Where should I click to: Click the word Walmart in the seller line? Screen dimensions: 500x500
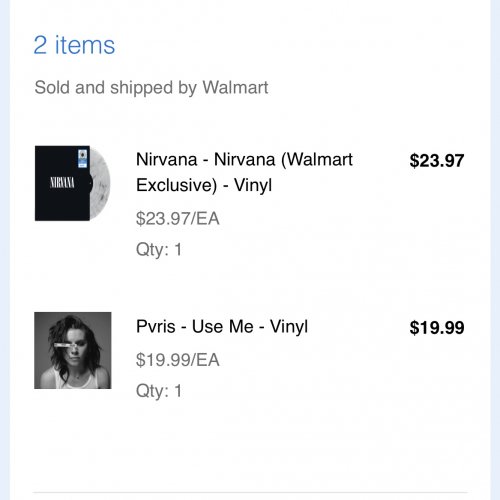click(235, 88)
